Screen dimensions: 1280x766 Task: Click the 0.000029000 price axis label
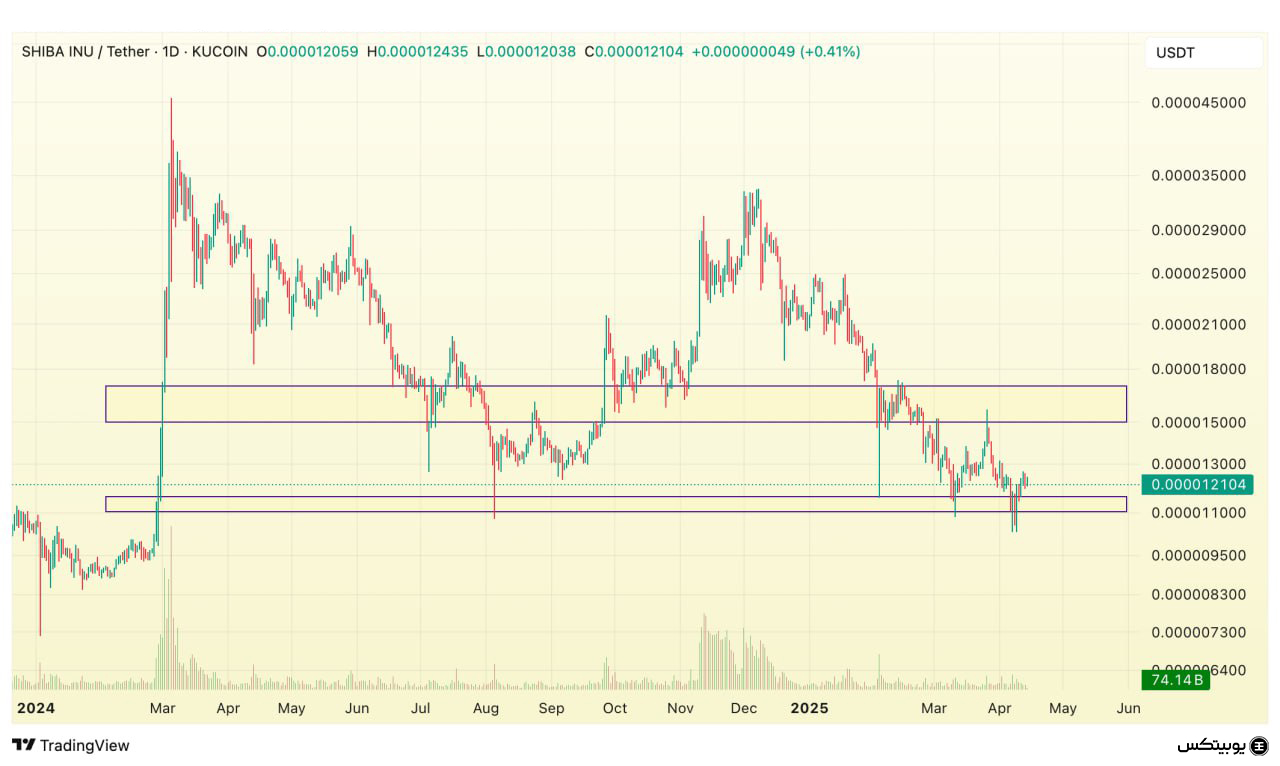coord(1198,230)
